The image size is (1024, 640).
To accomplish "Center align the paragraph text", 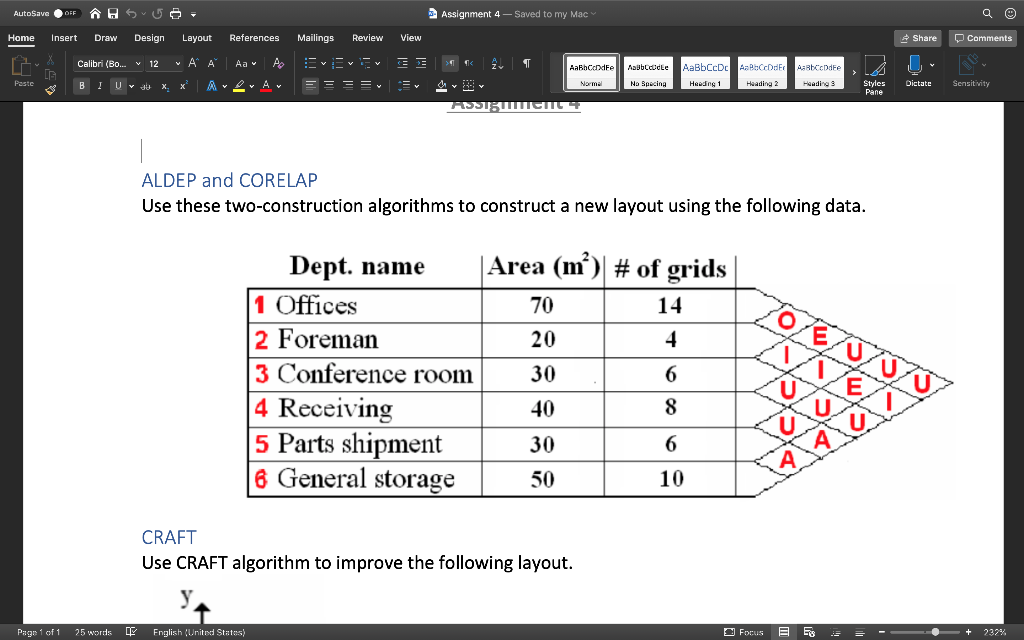I will point(329,86).
